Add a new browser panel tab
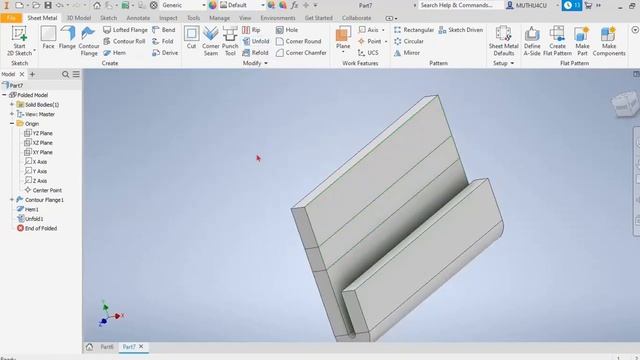 [x=32, y=74]
